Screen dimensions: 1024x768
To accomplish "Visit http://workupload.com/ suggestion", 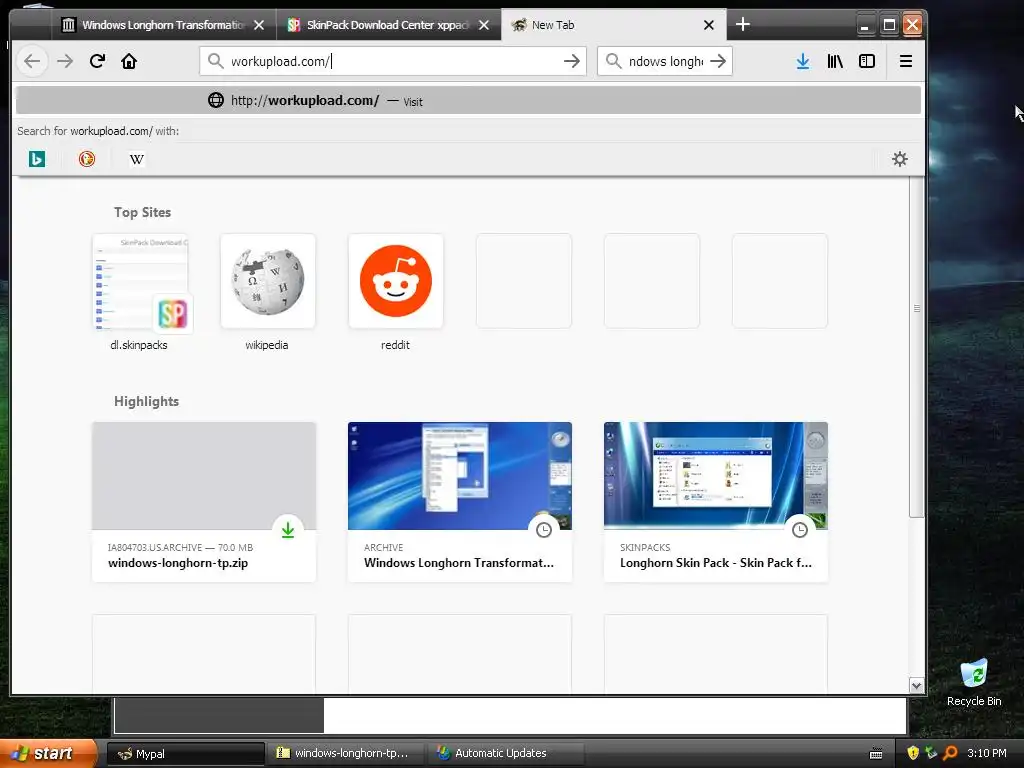I will pyautogui.click(x=468, y=101).
